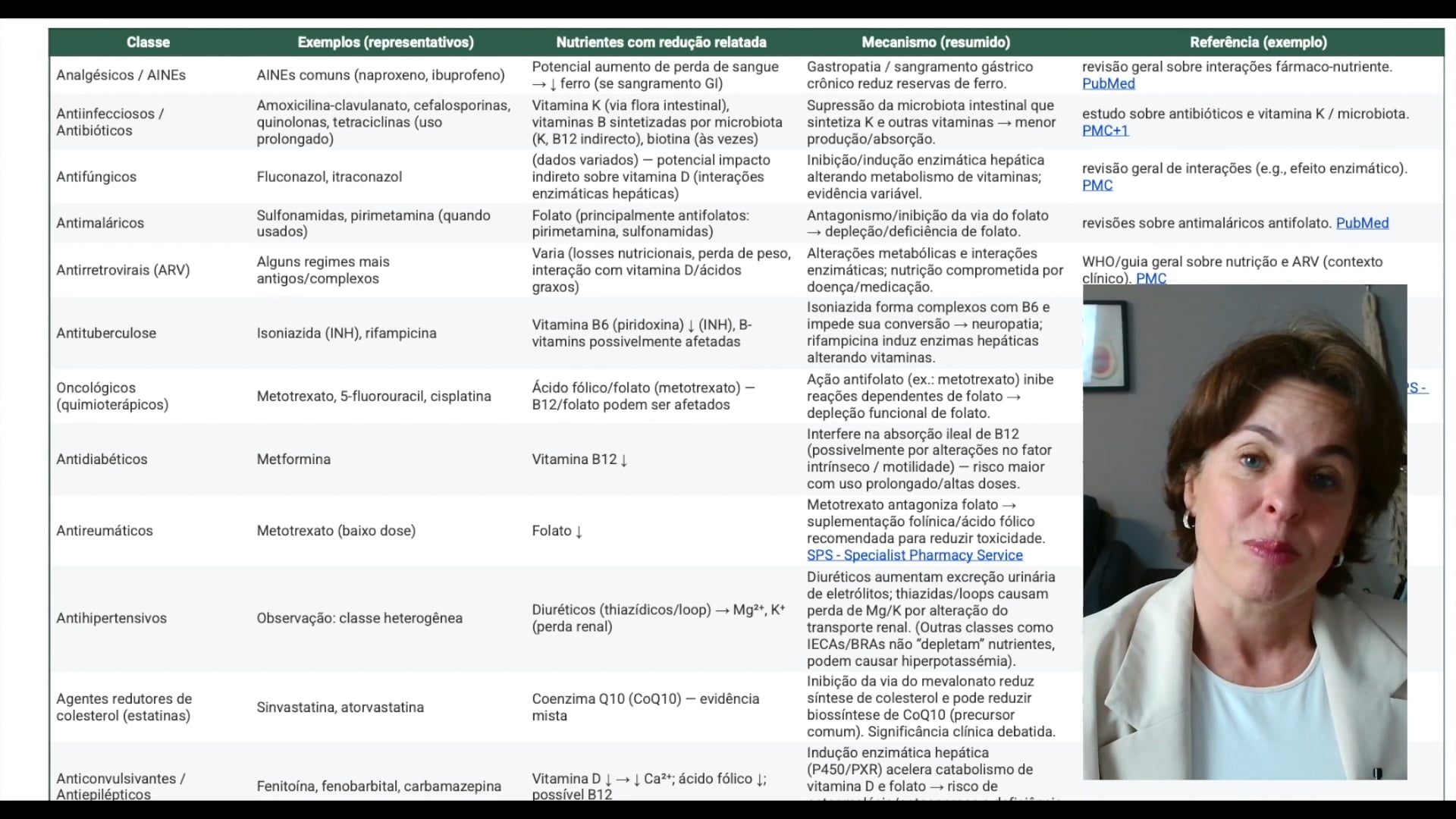Follow the PMC link in the Antifúngicos row

pos(1097,185)
